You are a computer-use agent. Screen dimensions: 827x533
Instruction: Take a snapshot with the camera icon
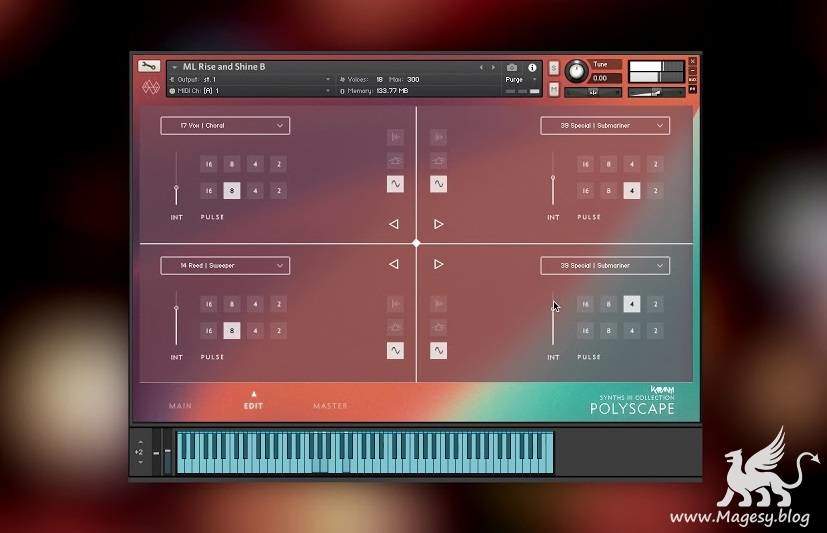point(512,67)
